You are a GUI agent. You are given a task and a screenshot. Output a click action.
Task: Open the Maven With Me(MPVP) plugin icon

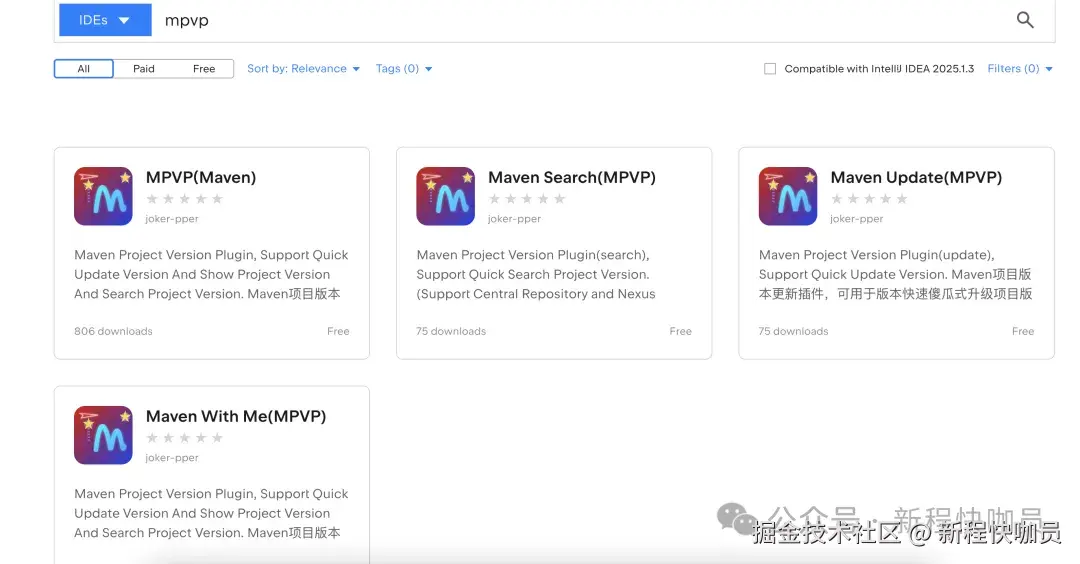click(103, 435)
